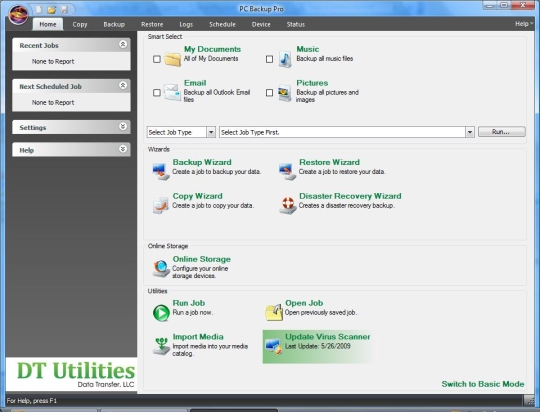The image size is (540, 412).
Task: Click the DT Utilities logo banner
Action: coord(72,374)
